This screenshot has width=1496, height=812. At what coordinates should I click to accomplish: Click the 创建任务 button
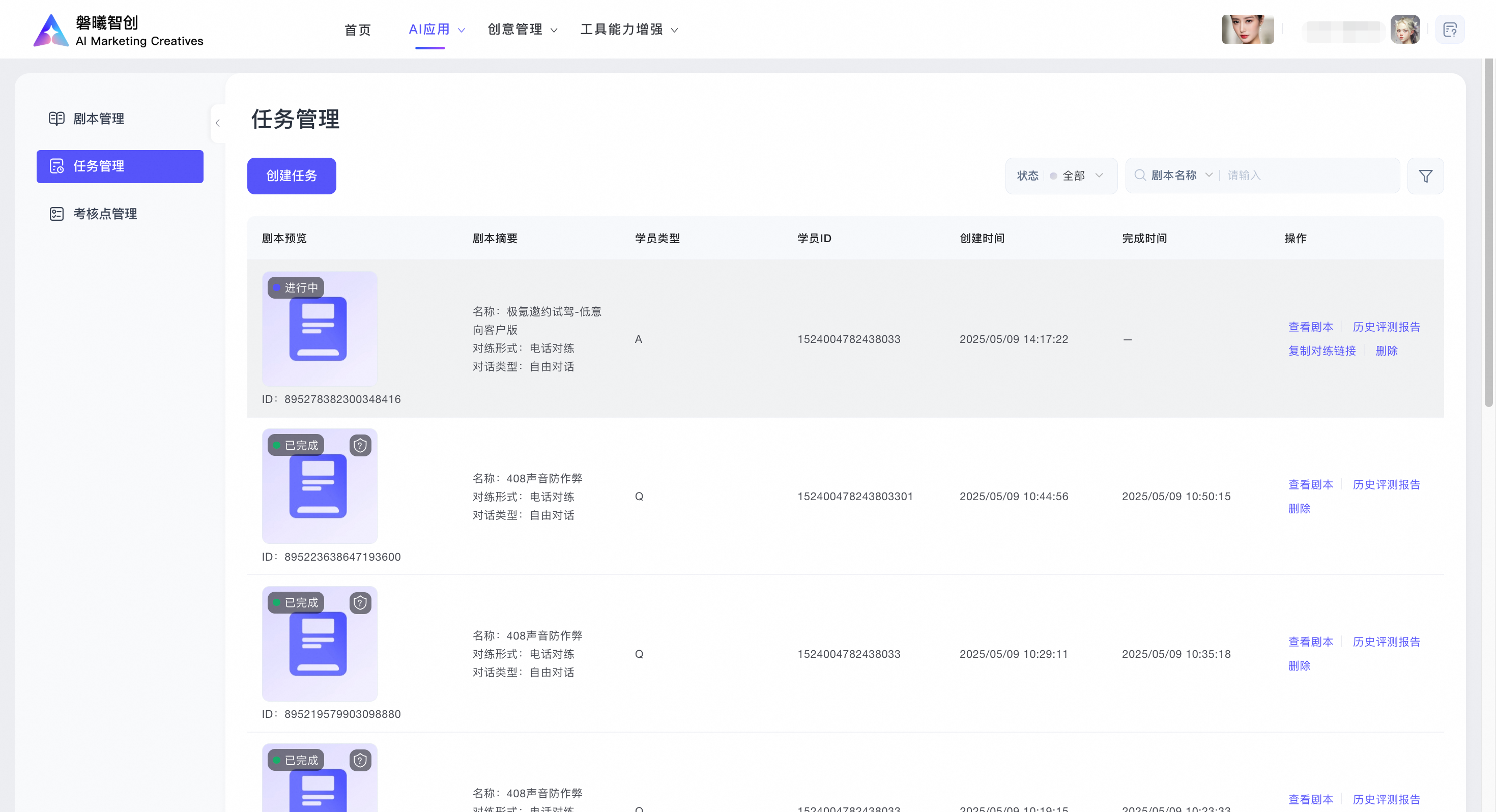tap(292, 176)
